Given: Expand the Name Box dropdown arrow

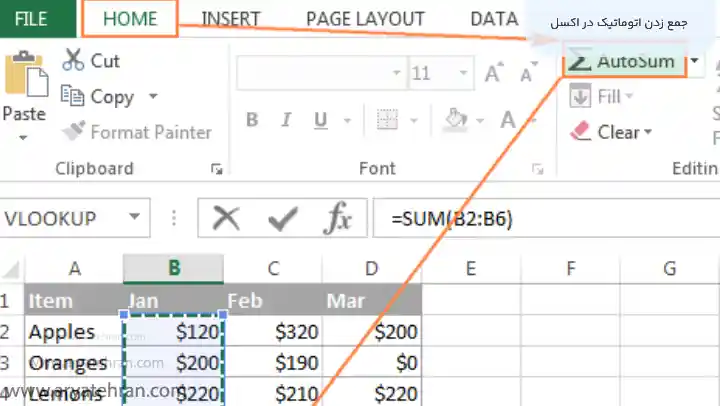Looking at the screenshot, I should pos(135,218).
